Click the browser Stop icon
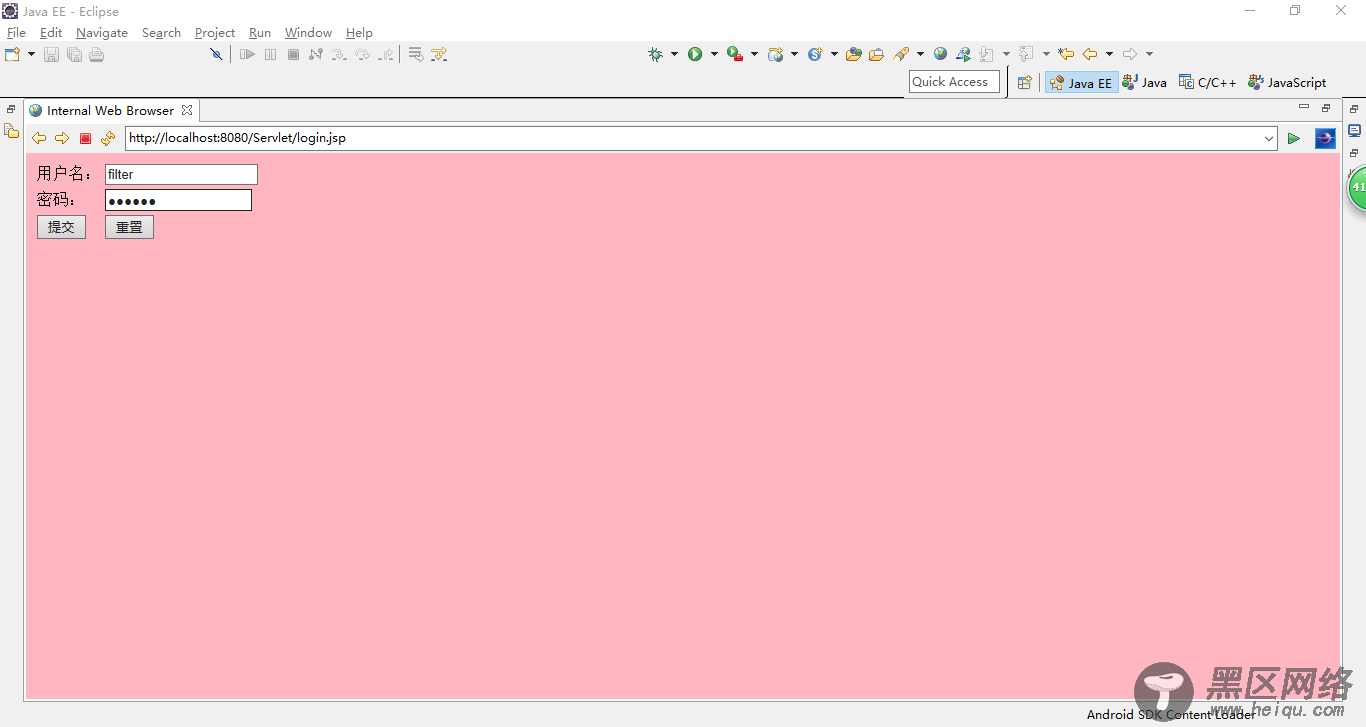 pos(85,138)
